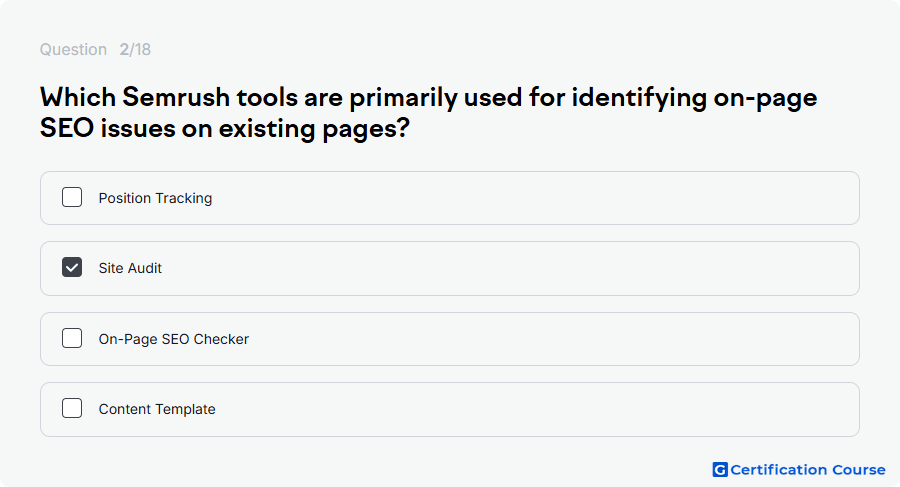Image resolution: width=900 pixels, height=487 pixels.
Task: Click the 2/18 question counter
Action: (135, 49)
